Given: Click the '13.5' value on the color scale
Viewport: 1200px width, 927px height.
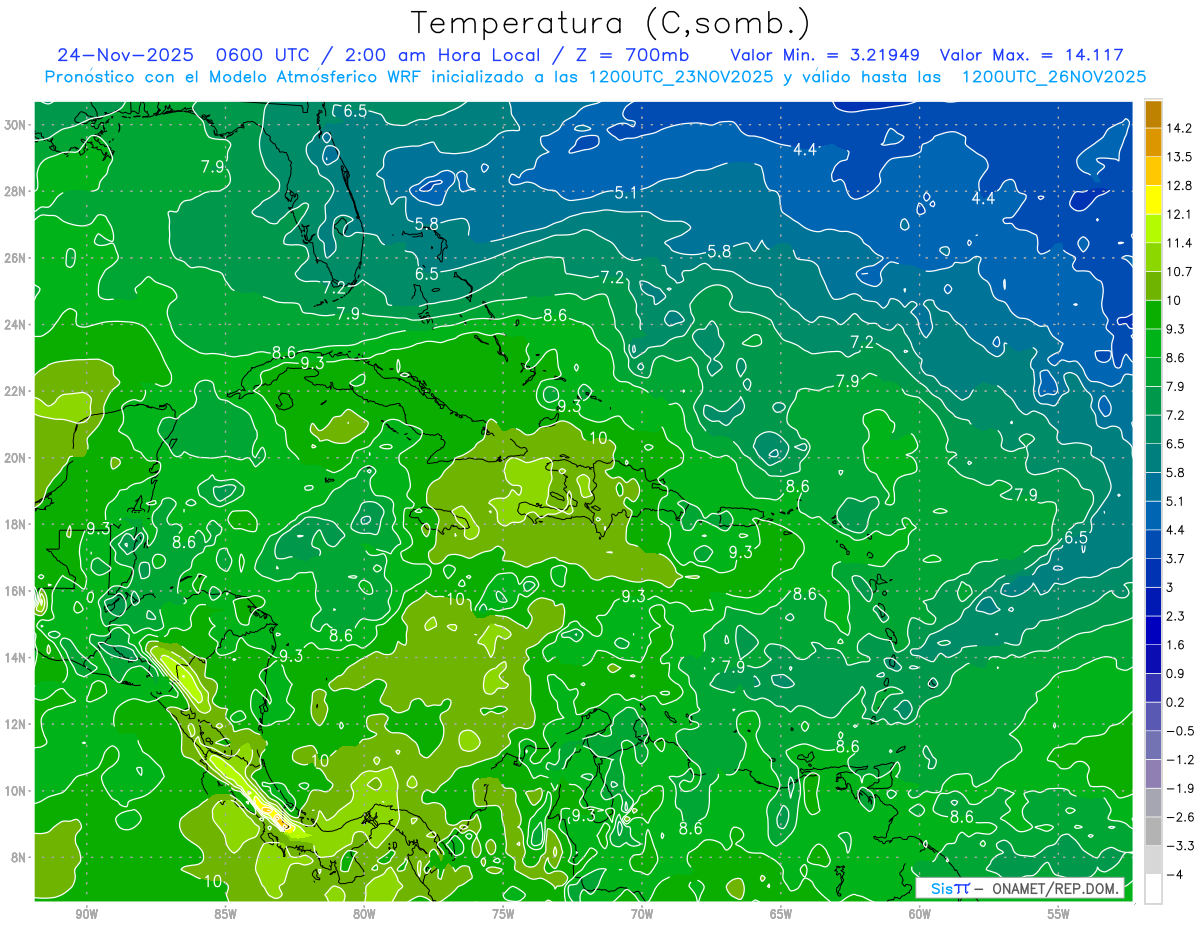Looking at the screenshot, I should [x=1180, y=157].
